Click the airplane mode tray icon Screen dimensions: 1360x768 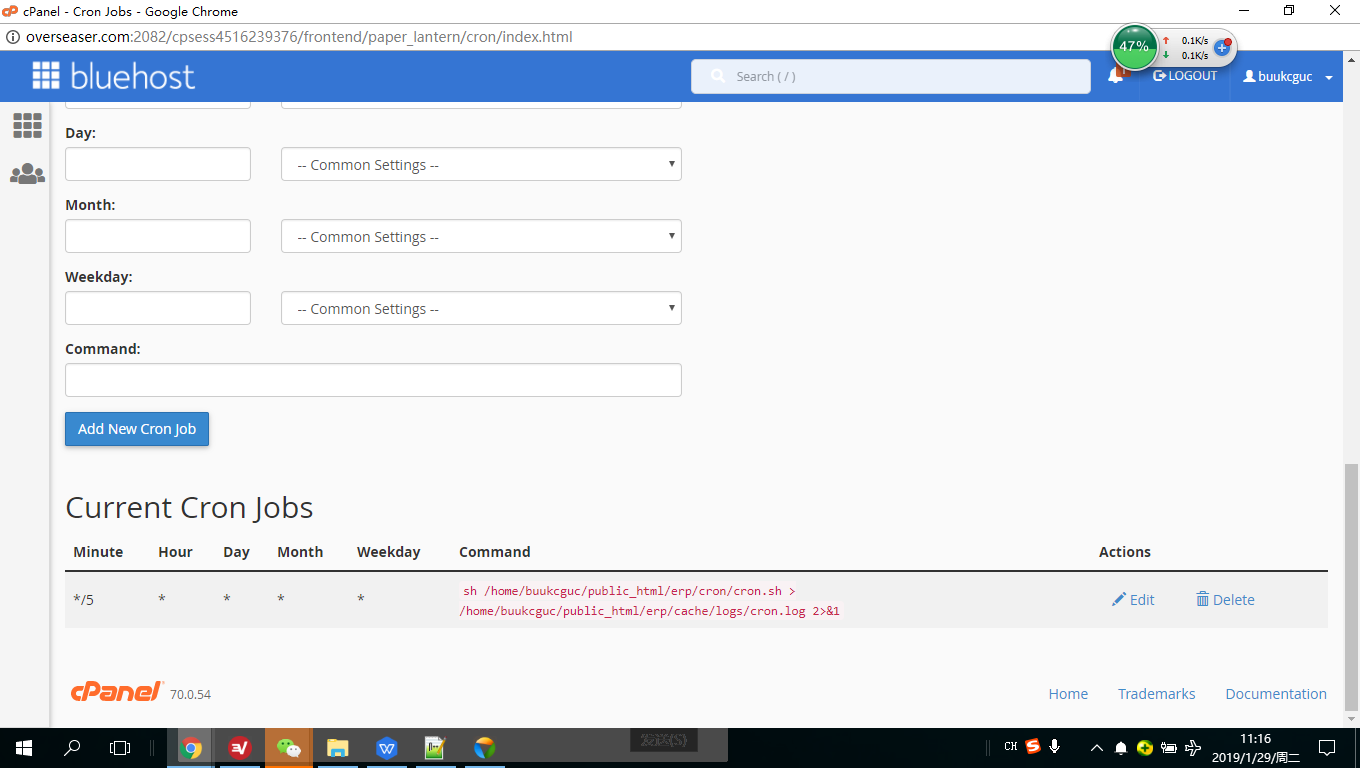pyautogui.click(x=1193, y=747)
